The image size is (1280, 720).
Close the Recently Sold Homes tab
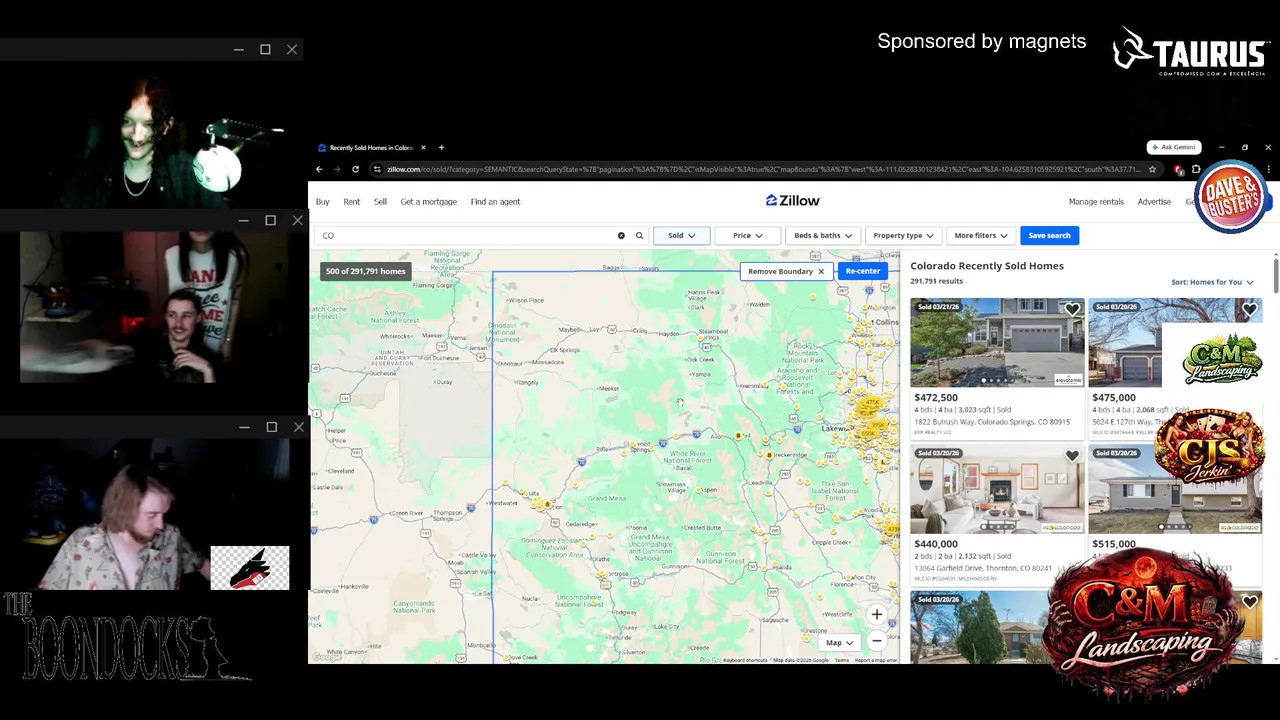[423, 147]
